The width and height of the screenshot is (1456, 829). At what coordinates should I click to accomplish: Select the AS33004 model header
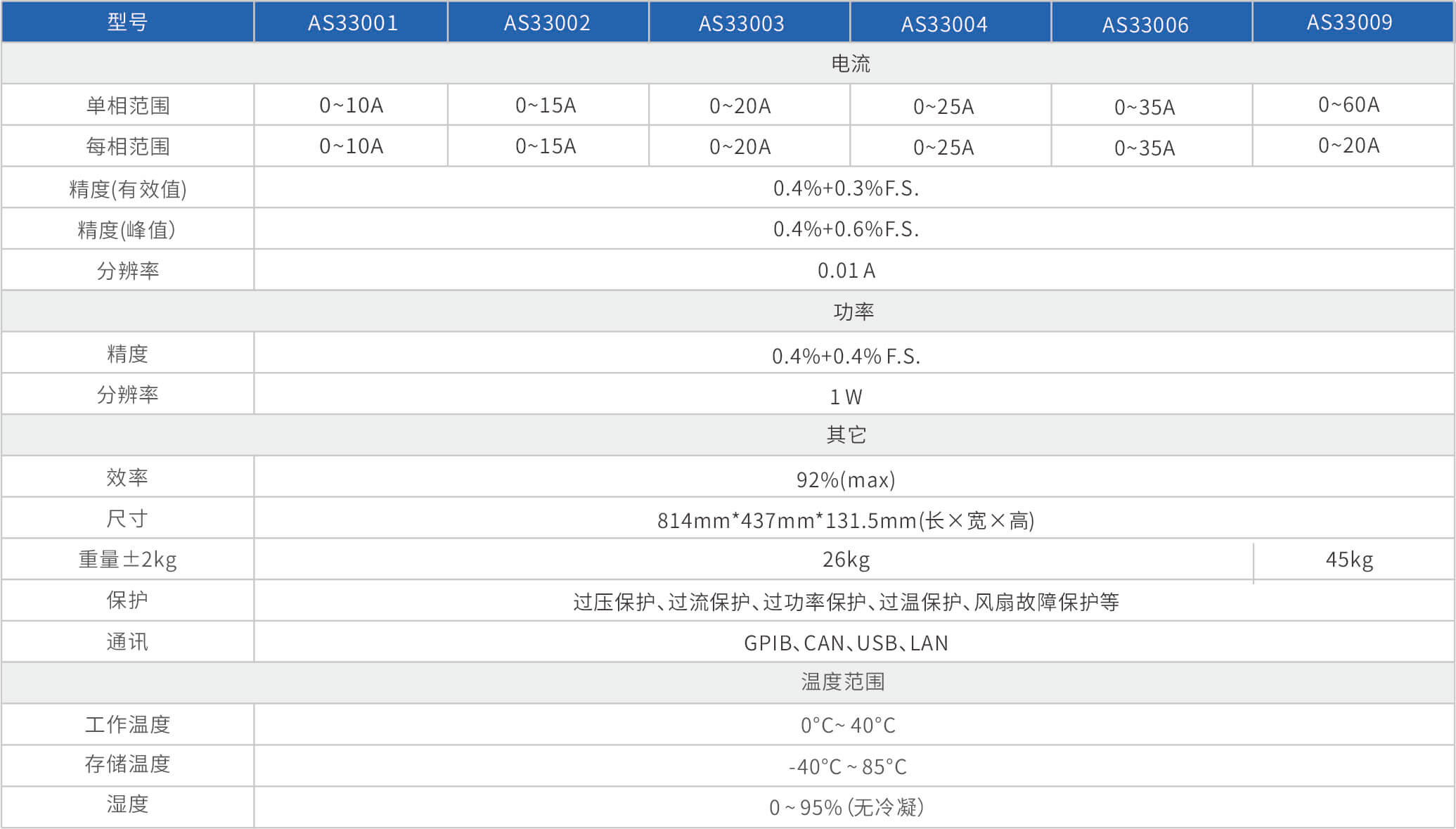944,25
